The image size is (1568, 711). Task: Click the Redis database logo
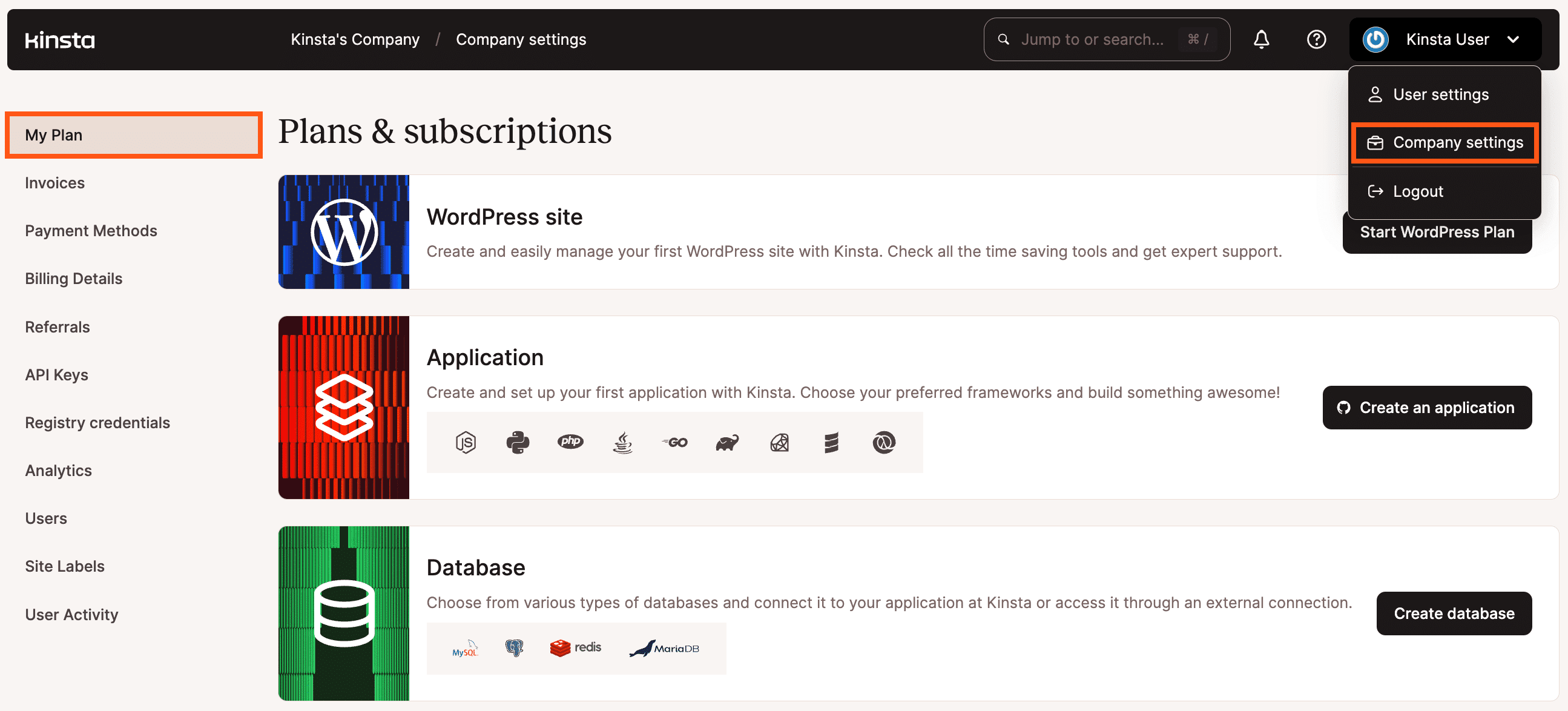click(x=575, y=647)
